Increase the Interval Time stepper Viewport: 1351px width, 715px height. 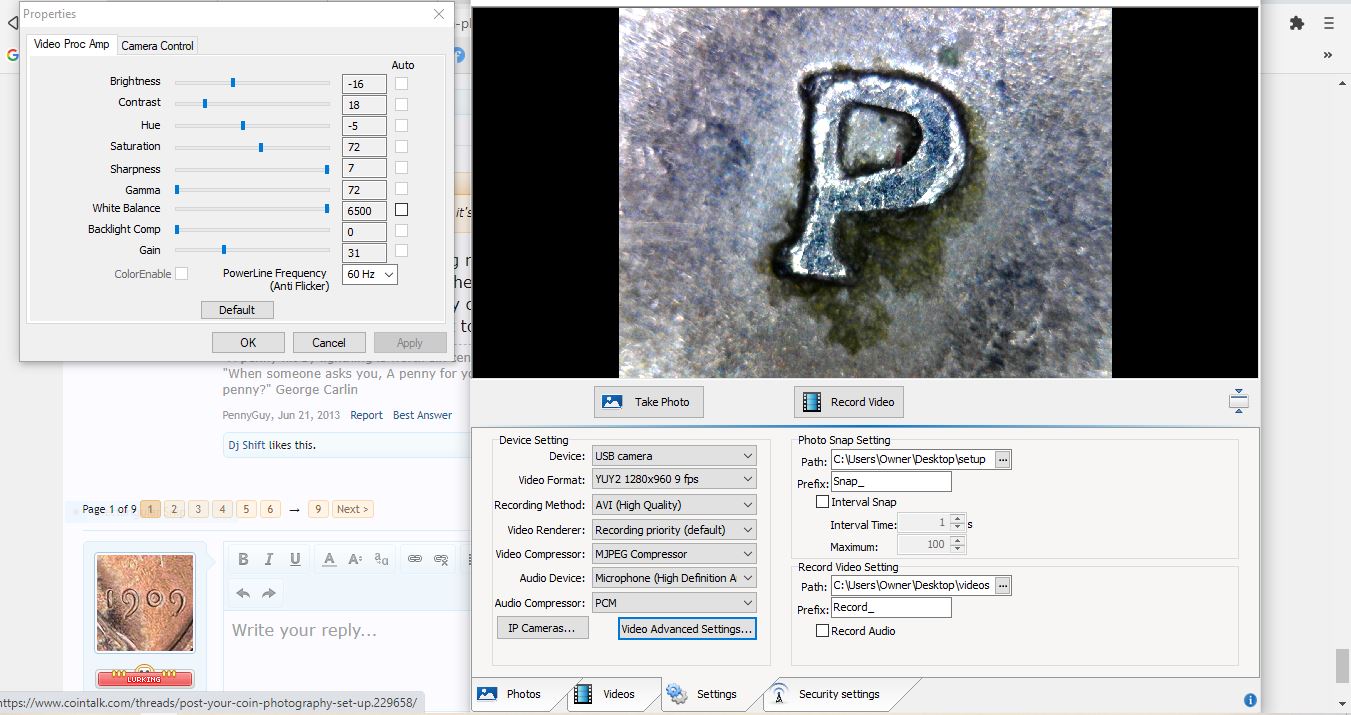[x=958, y=518]
